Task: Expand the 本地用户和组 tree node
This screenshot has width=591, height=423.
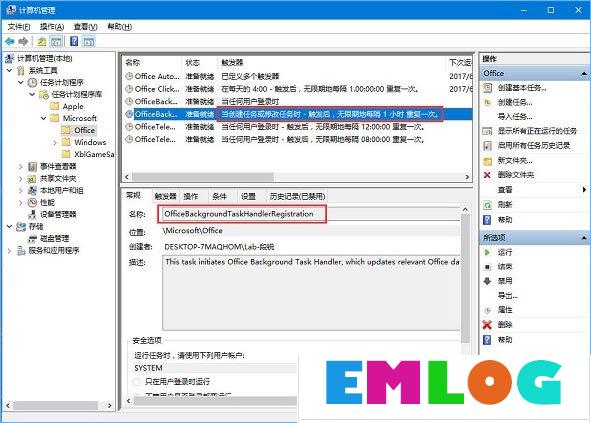Action: [21, 191]
